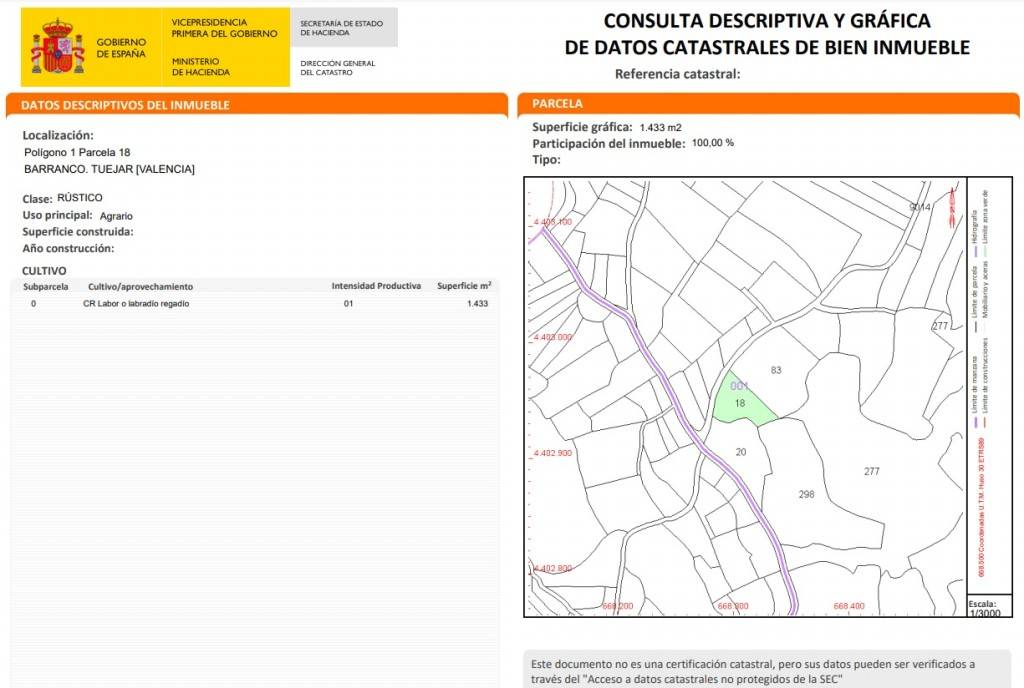Viewport: 1024px width, 688px height.
Task: Select parcel 298 on the cadastral map
Action: point(807,494)
